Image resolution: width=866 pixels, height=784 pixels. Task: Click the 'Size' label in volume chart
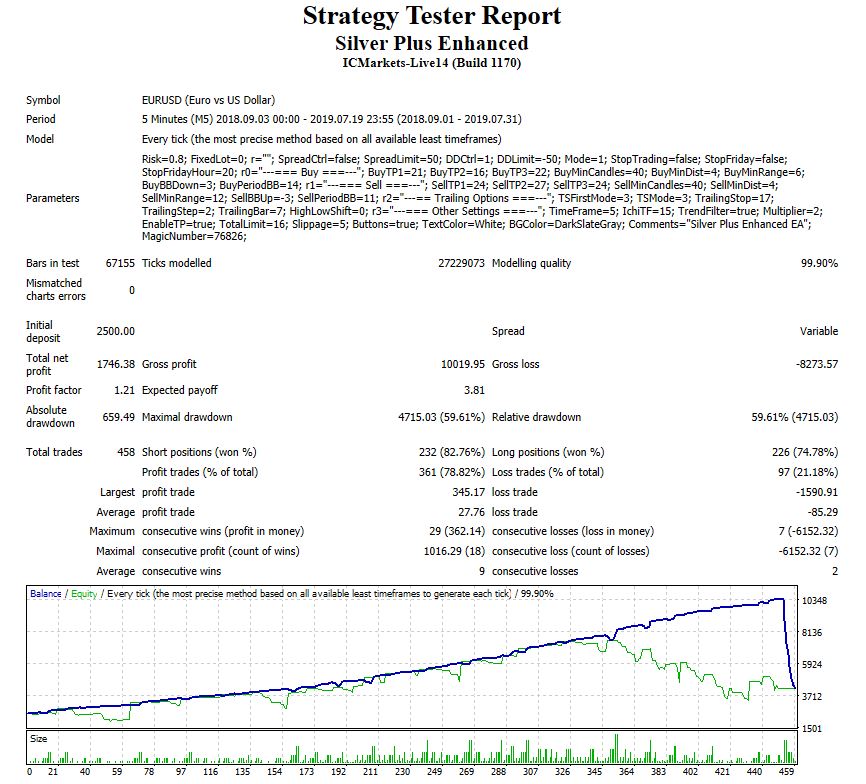[x=39, y=739]
